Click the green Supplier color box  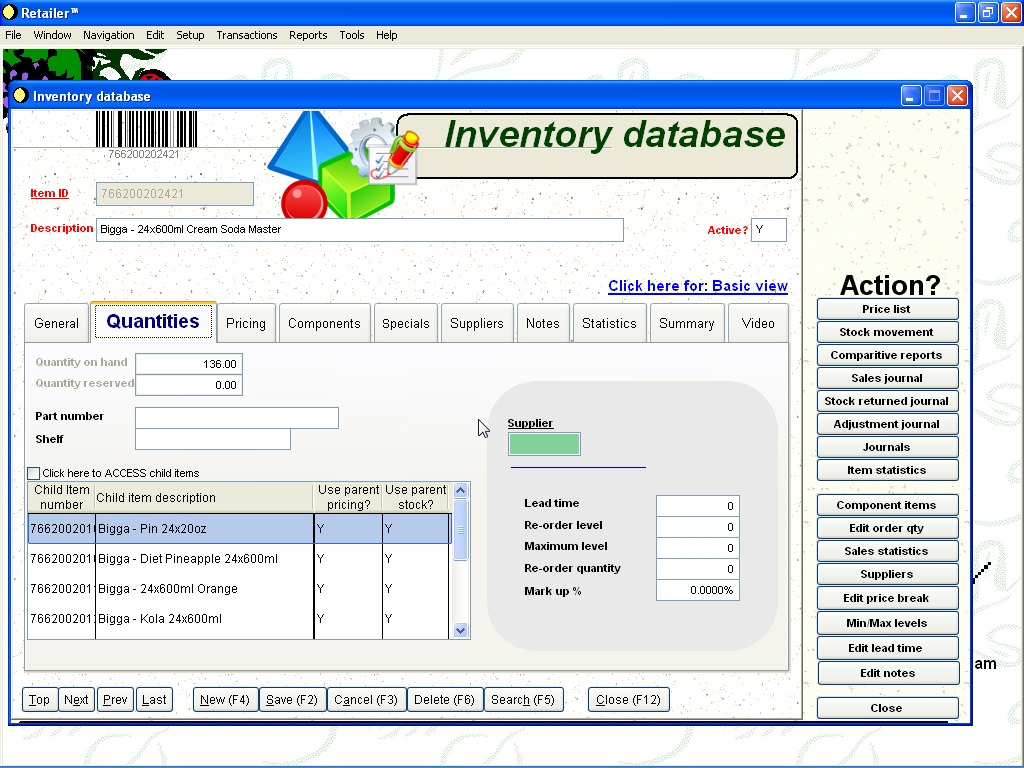(544, 444)
